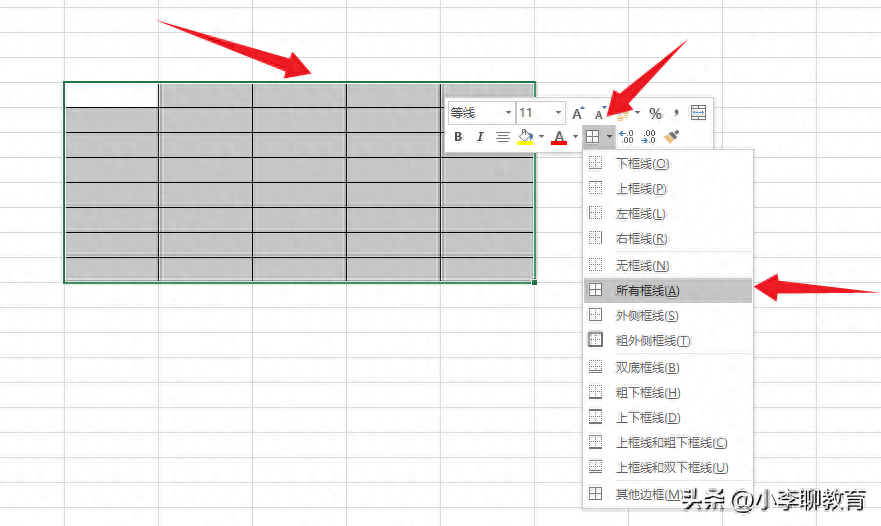
Task: Apply 上下框线(D) top and bottom border
Action: pyautogui.click(x=668, y=418)
